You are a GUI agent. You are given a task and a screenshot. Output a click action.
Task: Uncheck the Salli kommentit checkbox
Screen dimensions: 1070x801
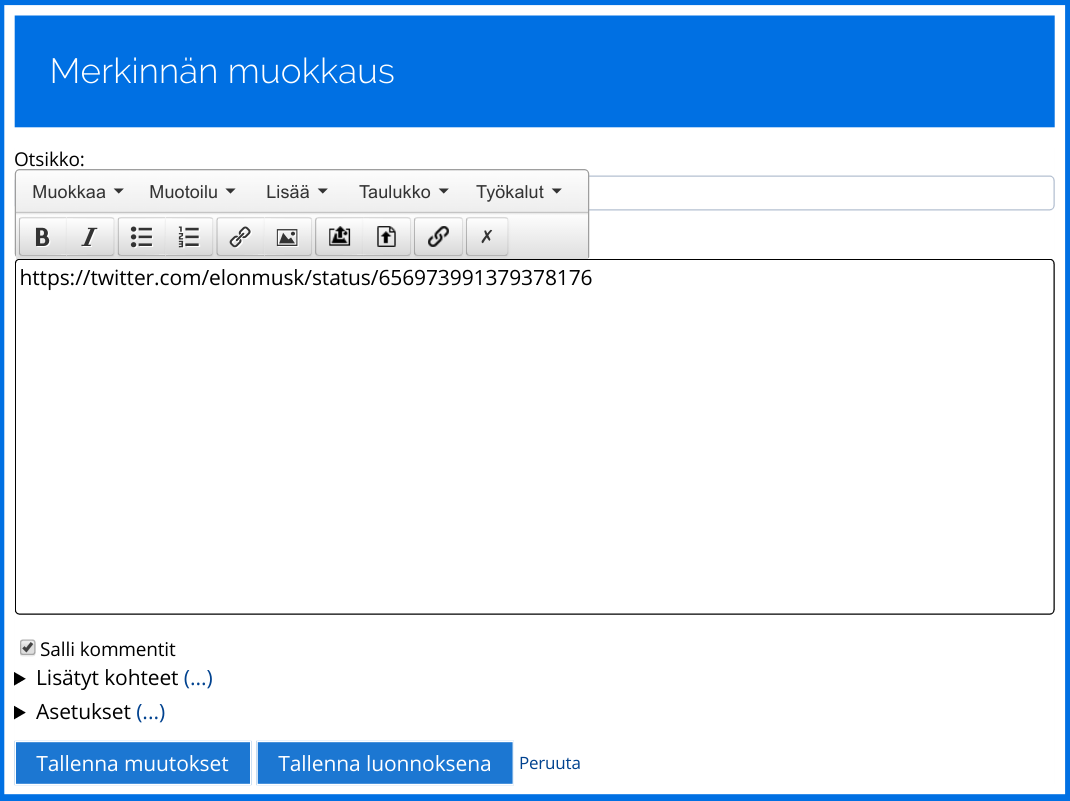(28, 648)
